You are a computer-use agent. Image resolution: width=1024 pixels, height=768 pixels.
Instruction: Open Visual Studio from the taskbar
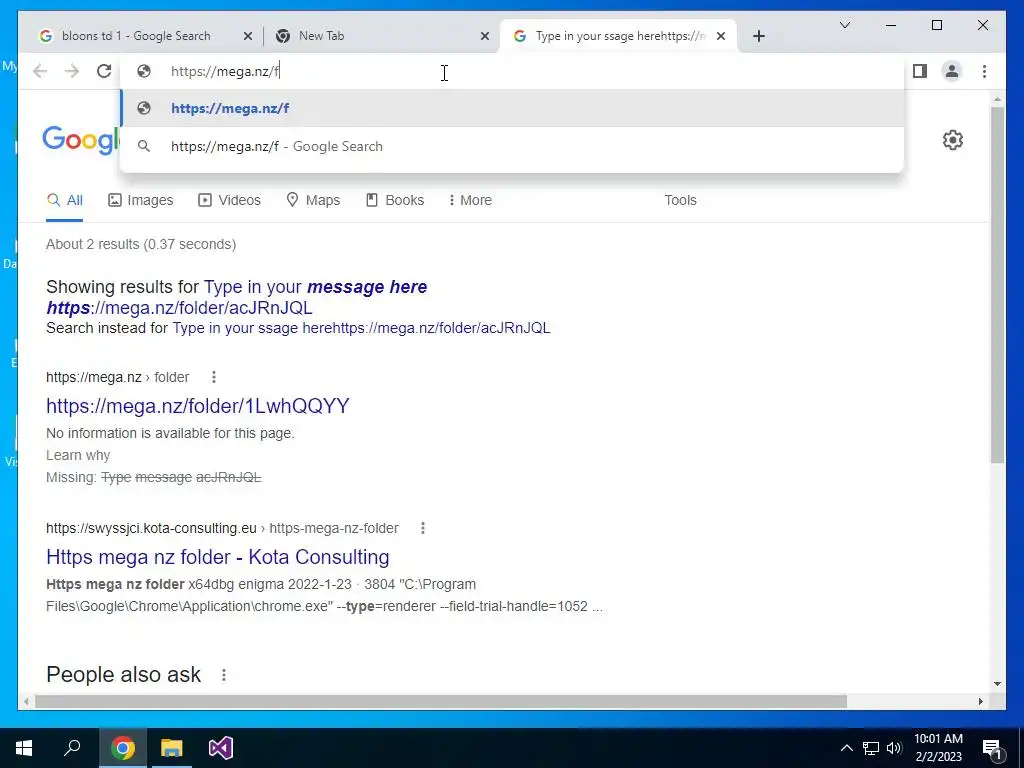(221, 748)
